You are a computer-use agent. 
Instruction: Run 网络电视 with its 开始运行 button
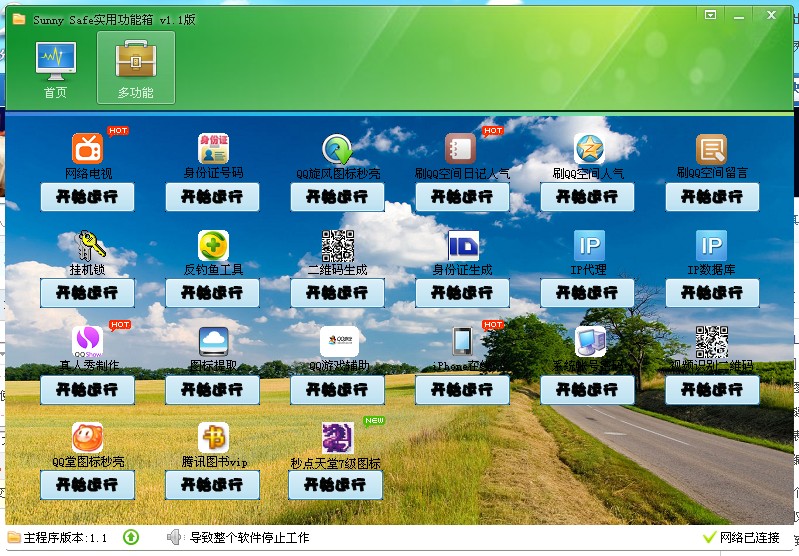coord(87,197)
